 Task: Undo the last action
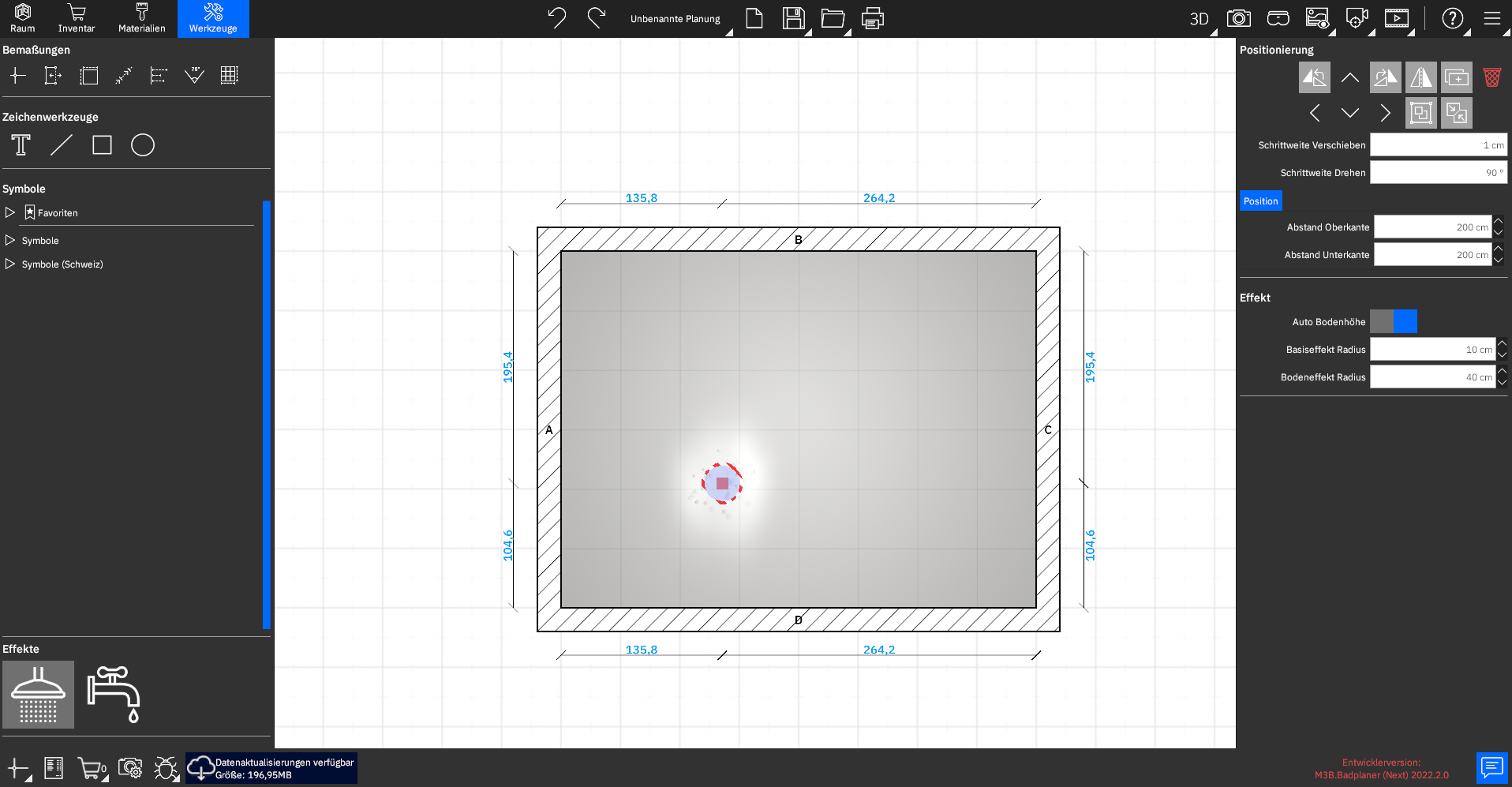[x=557, y=17]
